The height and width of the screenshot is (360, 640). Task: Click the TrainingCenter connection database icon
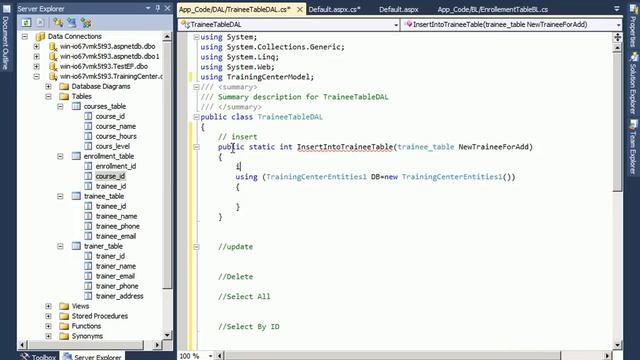click(x=53, y=76)
